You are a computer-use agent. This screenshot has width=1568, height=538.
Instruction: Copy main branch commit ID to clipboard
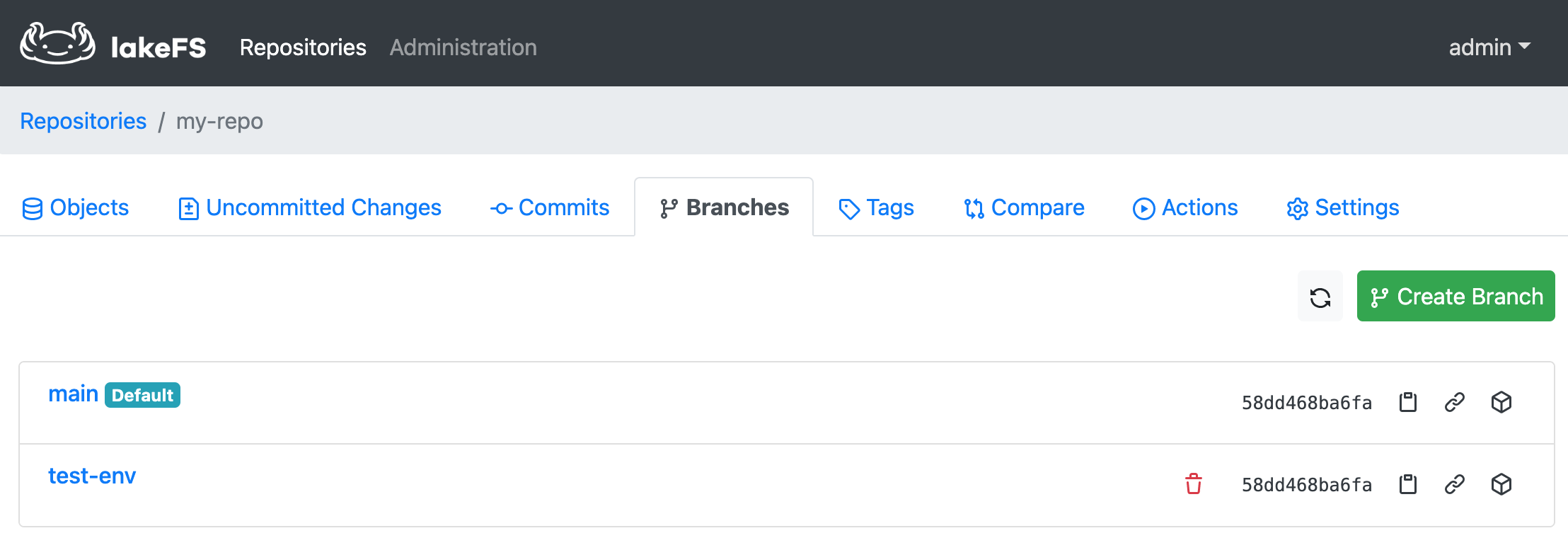click(1407, 402)
